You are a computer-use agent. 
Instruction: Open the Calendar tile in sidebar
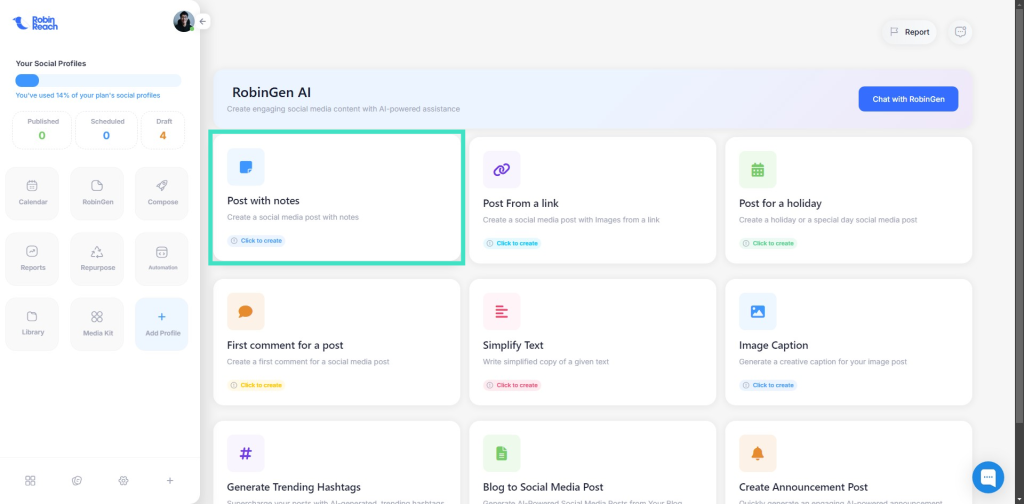[x=32, y=193]
